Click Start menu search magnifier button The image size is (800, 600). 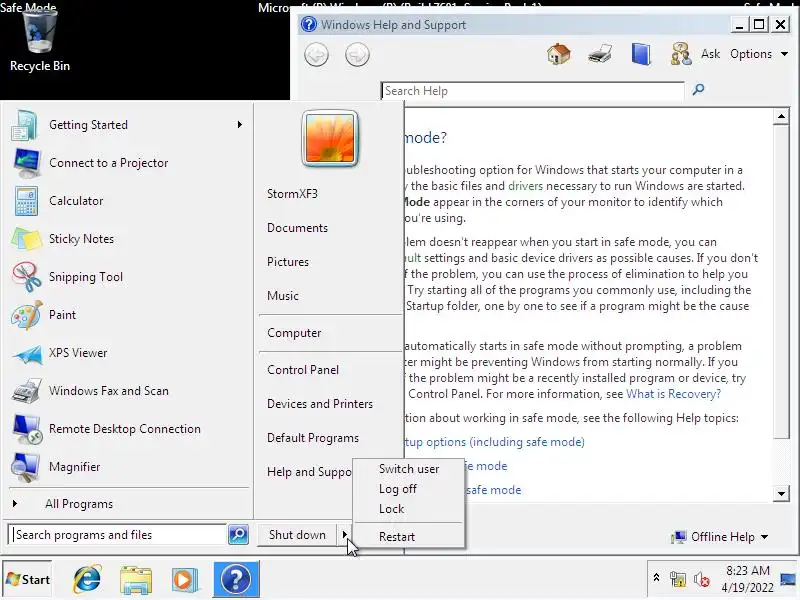click(238, 534)
